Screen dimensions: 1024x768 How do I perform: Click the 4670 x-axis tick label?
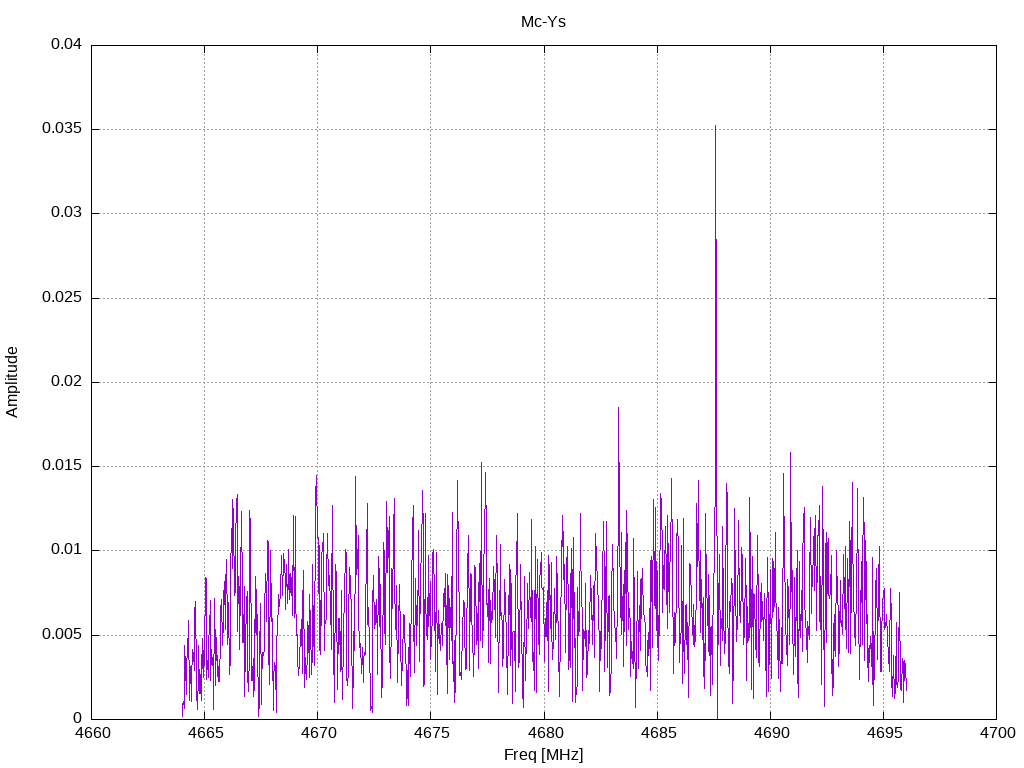(319, 733)
